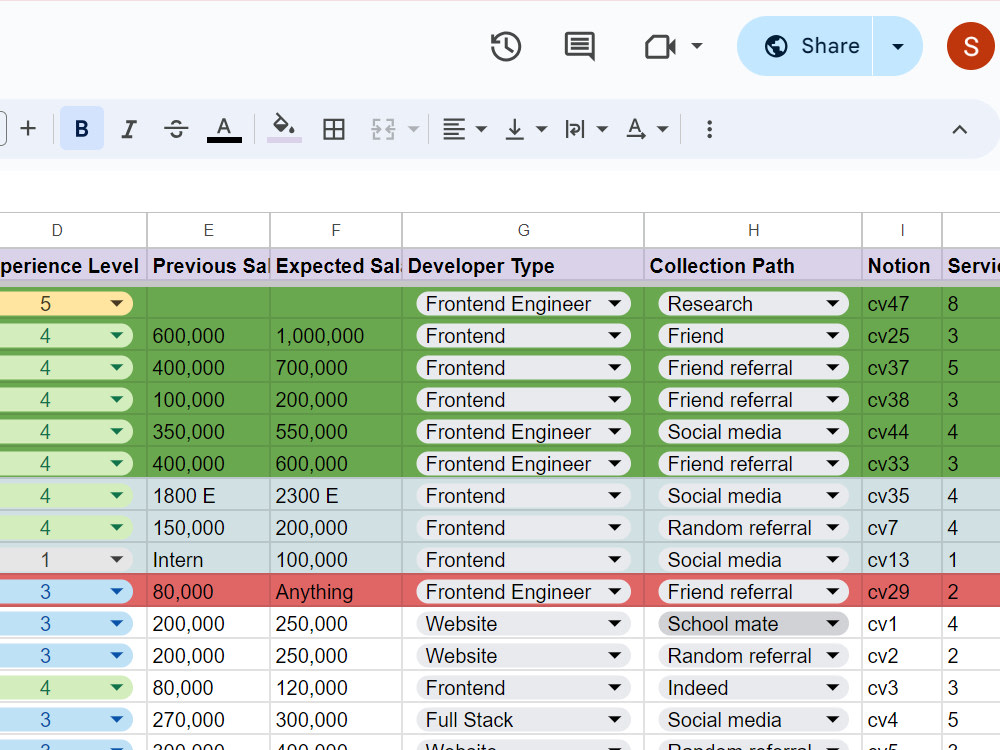Select the cell containing 350,000
The width and height of the screenshot is (1000, 750).
coord(209,432)
